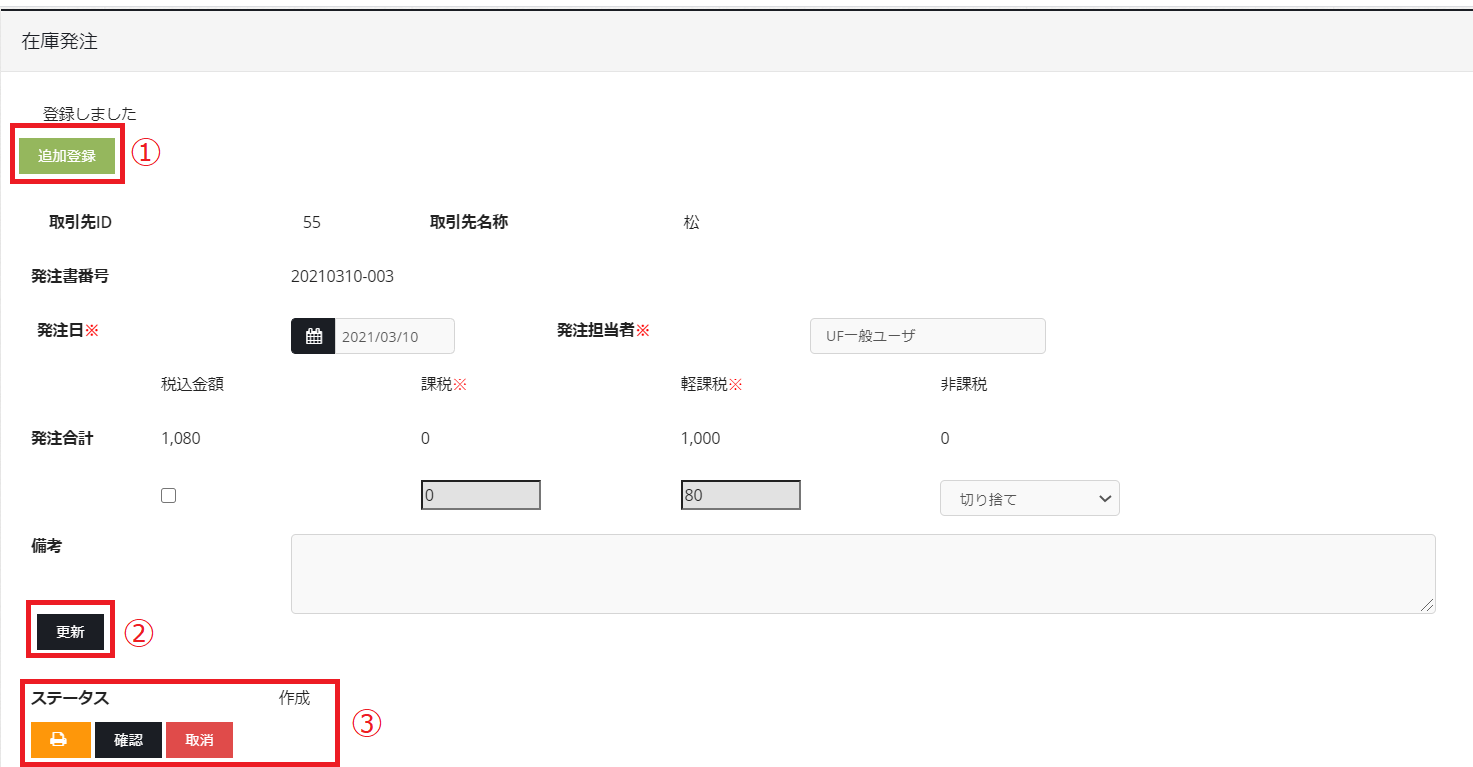This screenshot has width=1473, height=767.
Task: Click the 取引先ID value 55
Action: point(312,223)
